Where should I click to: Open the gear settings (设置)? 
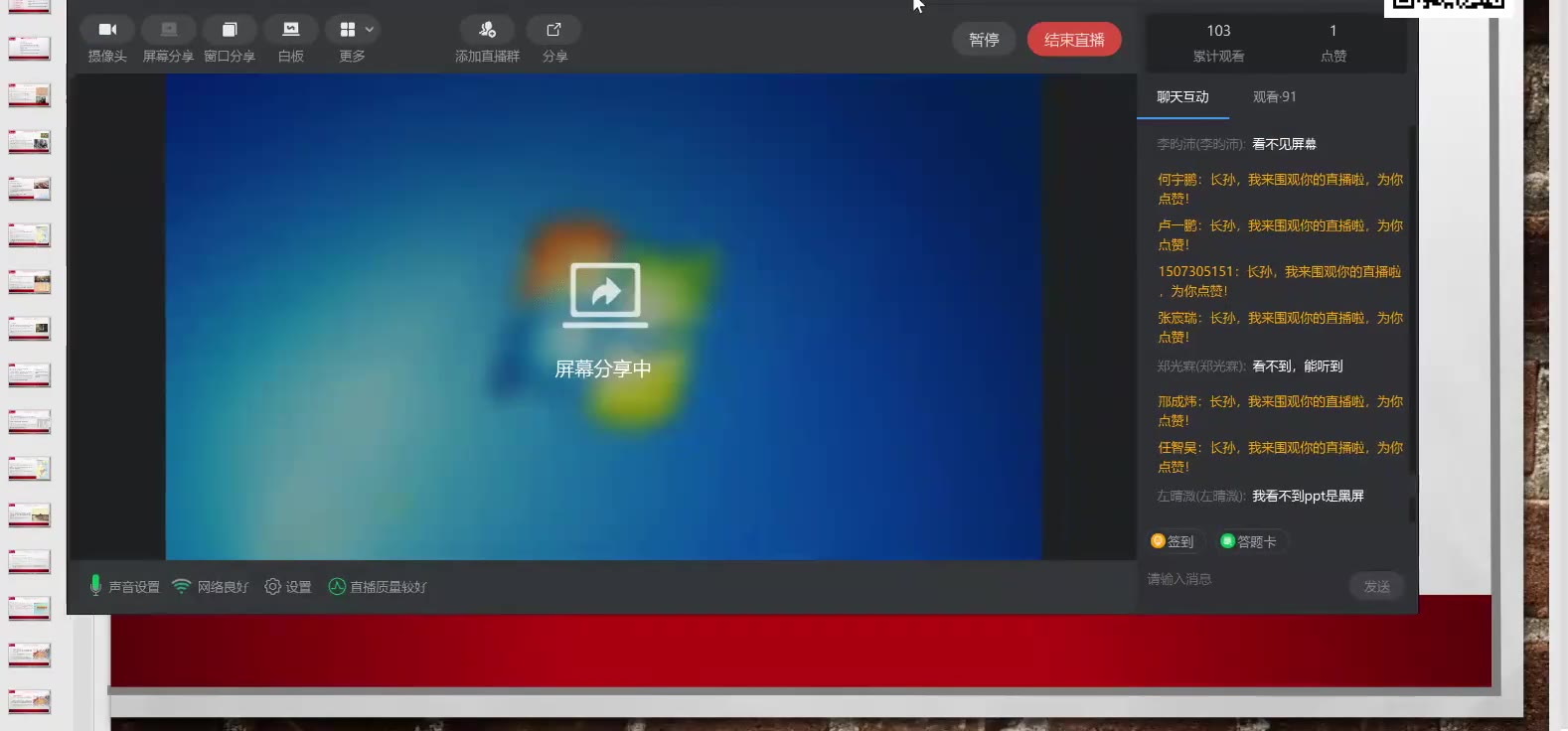click(288, 587)
